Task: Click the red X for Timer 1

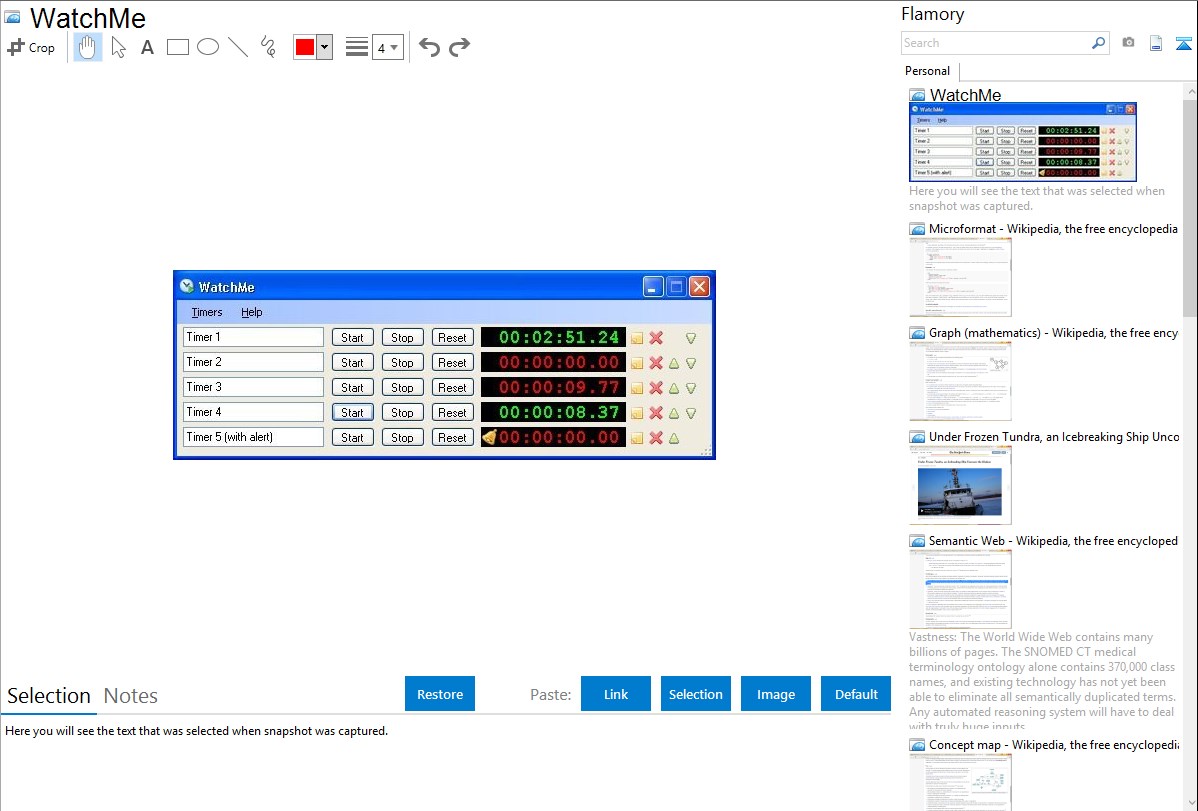Action: click(x=656, y=338)
